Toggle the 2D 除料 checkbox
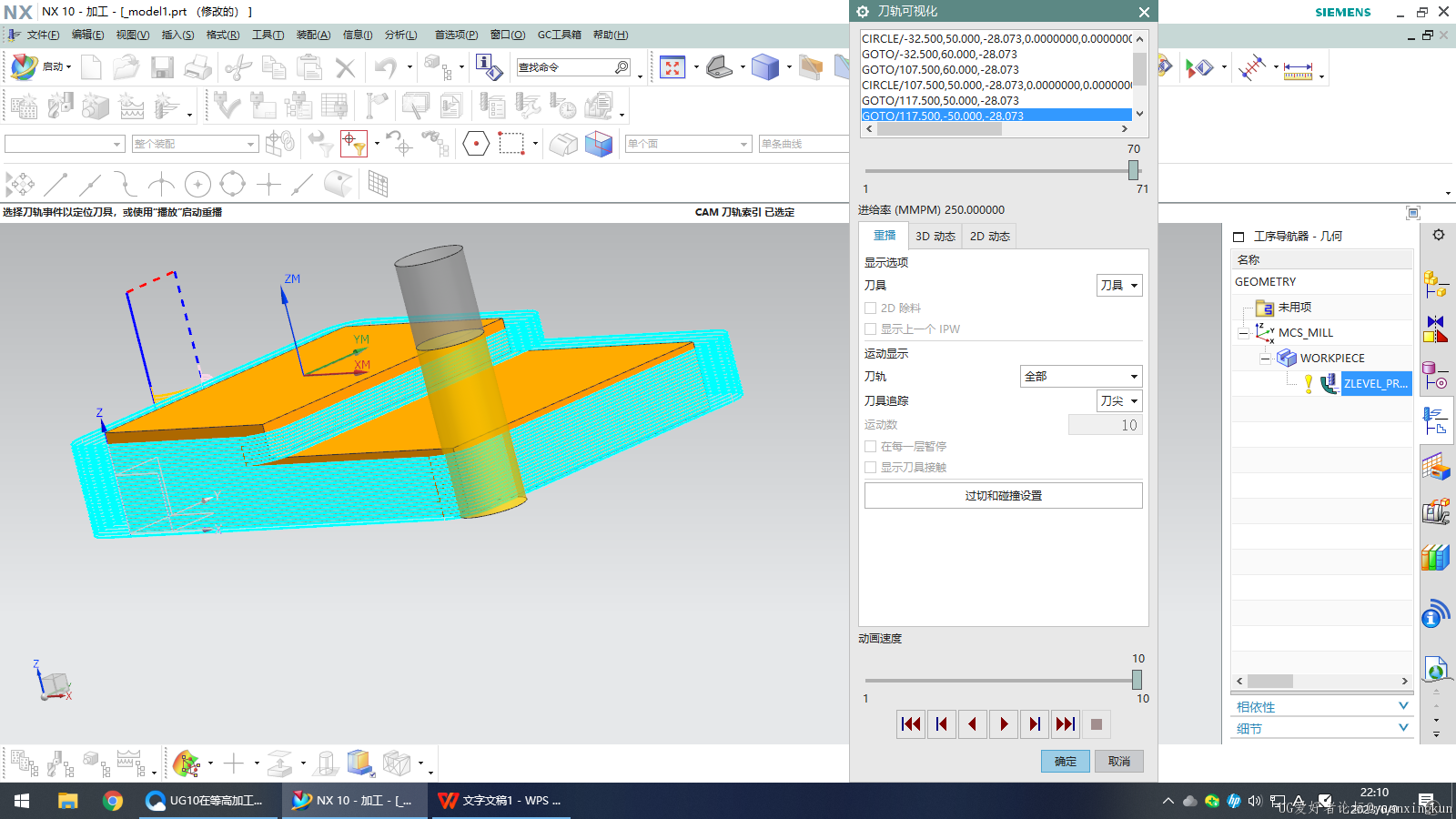The image size is (1456, 819). click(871, 308)
